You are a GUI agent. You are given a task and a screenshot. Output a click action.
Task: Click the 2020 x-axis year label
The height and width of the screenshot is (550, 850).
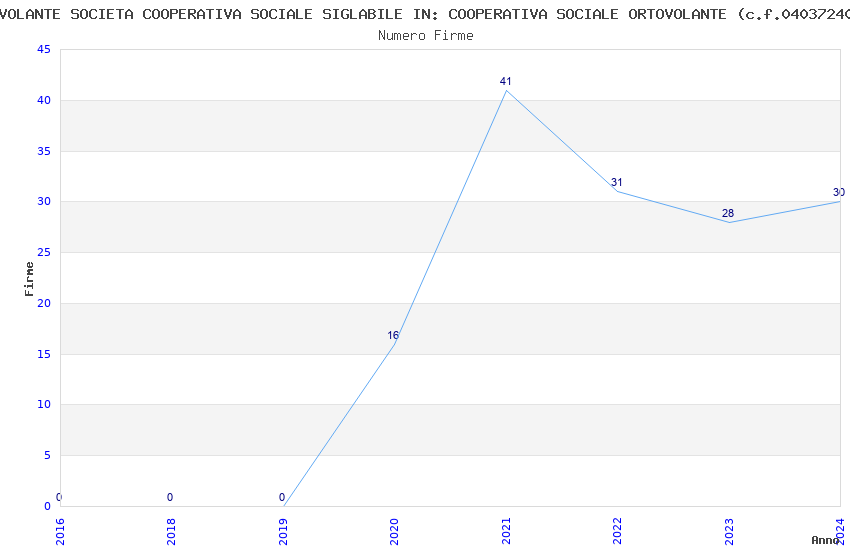point(394,531)
